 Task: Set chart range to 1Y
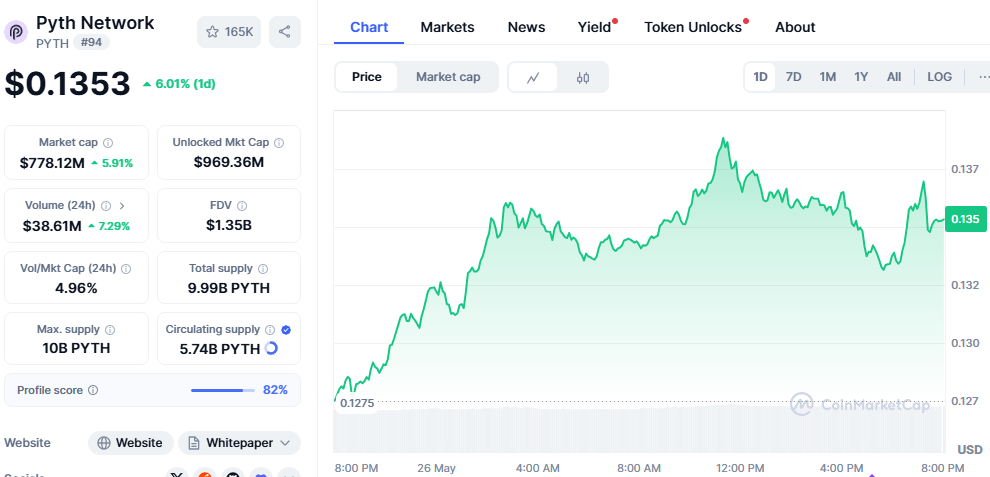pos(861,77)
